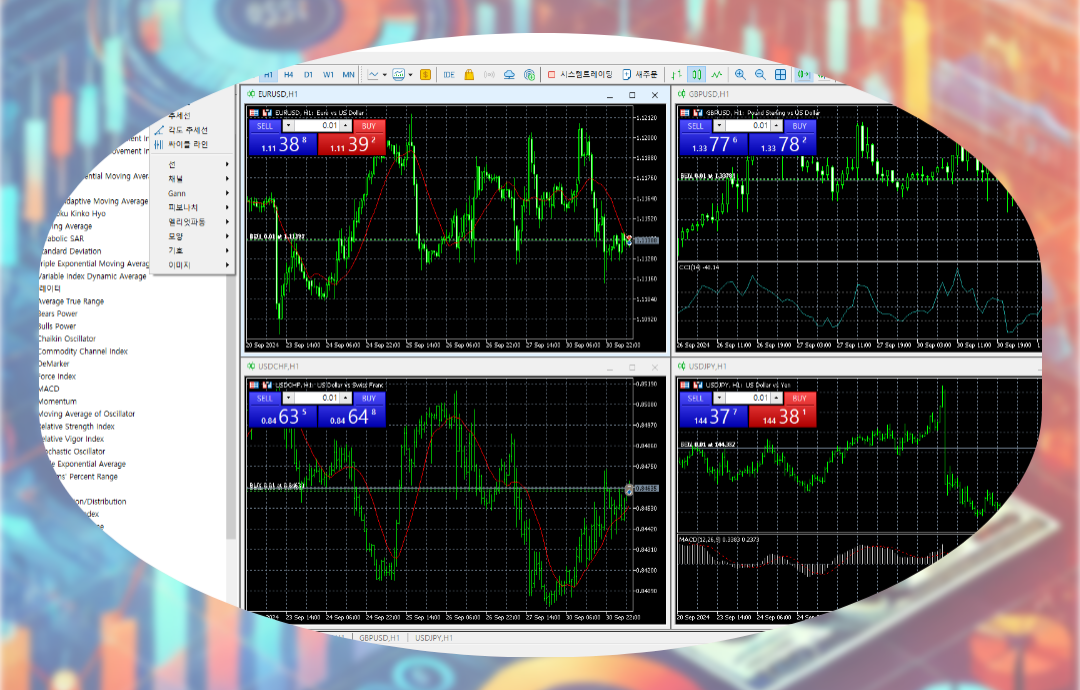Expand the 선 submenu

194,165
